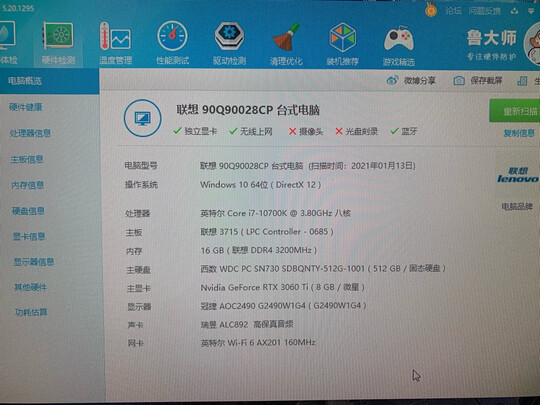Screen dimensions: 540x405
Task: Open the 驱动检测 driver detection tool
Action: 229,43
